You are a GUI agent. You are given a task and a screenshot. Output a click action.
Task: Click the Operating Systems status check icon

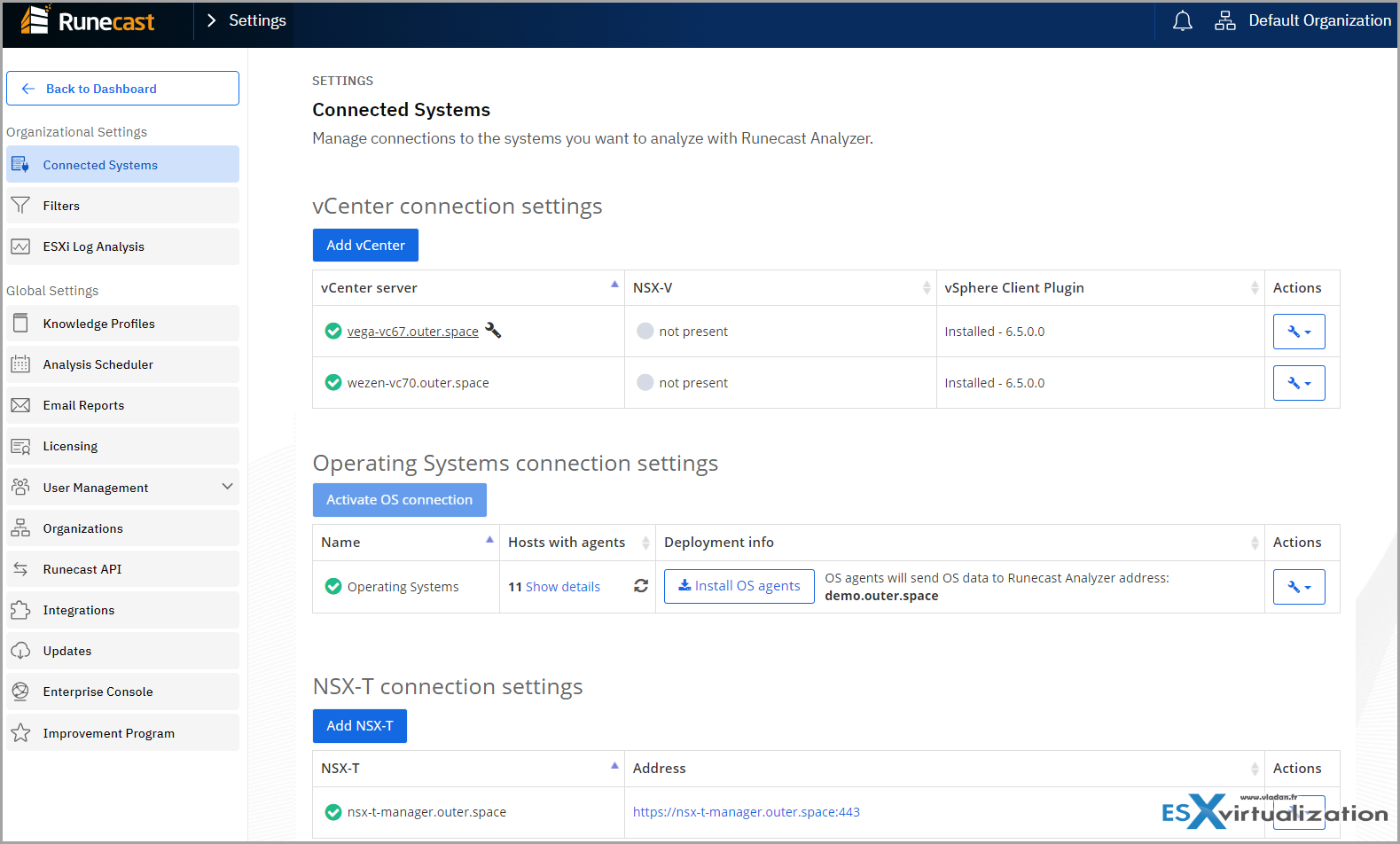point(333,586)
